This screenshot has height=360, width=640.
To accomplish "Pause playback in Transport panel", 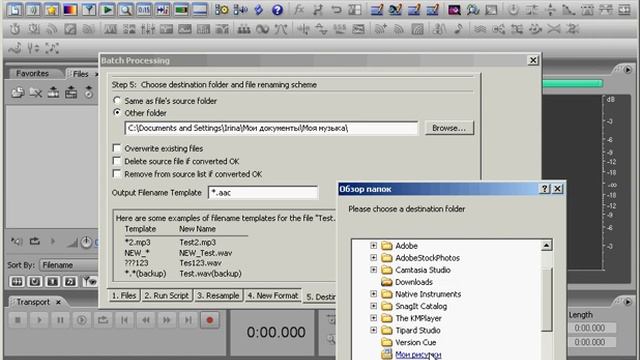I will 60,320.
